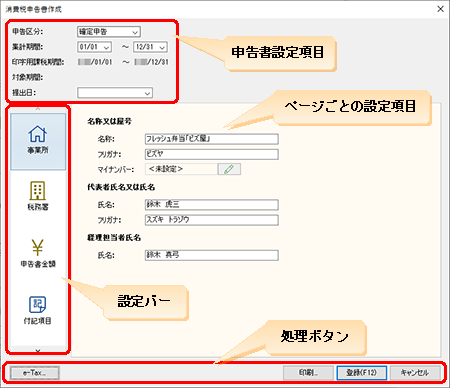Click the 代表者 氏名 field with 鈴木 虎三
The height and width of the screenshot is (388, 450).
click(x=212, y=205)
